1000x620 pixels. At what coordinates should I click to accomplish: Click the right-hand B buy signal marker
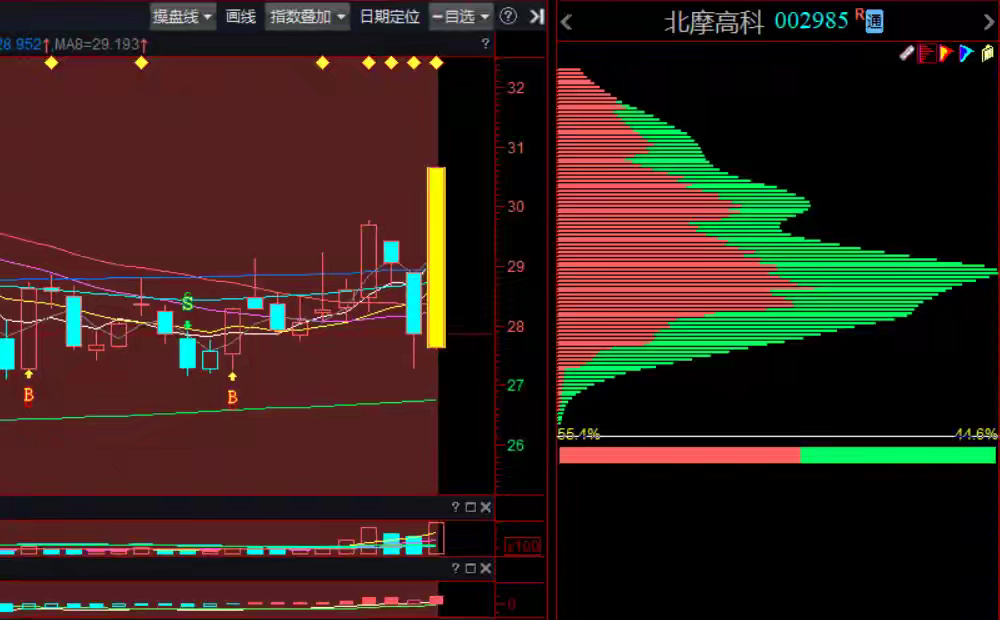point(232,398)
